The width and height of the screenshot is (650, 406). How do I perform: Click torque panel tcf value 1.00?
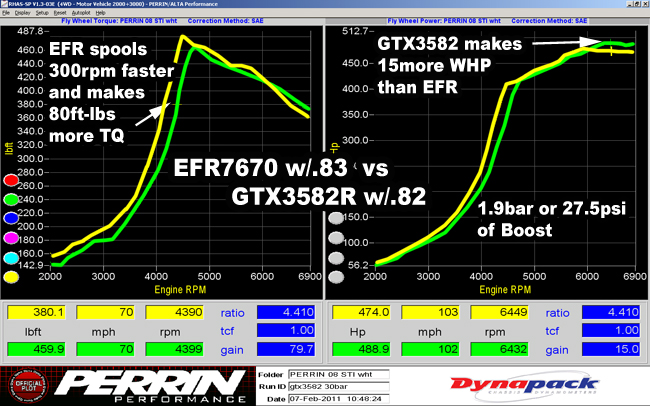click(286, 331)
